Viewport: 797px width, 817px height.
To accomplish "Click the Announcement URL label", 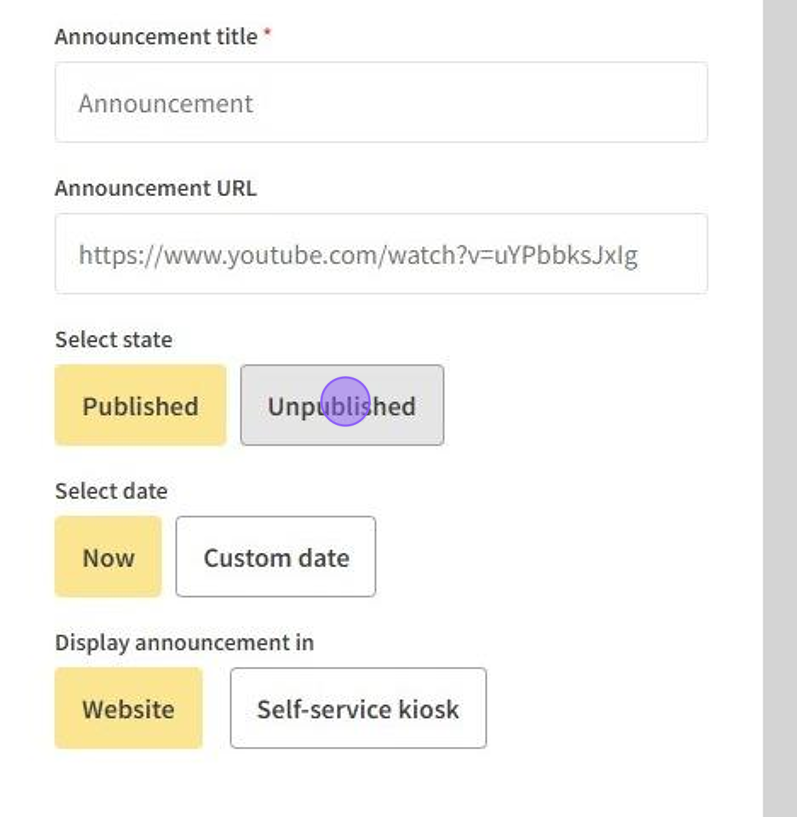I will click(156, 188).
